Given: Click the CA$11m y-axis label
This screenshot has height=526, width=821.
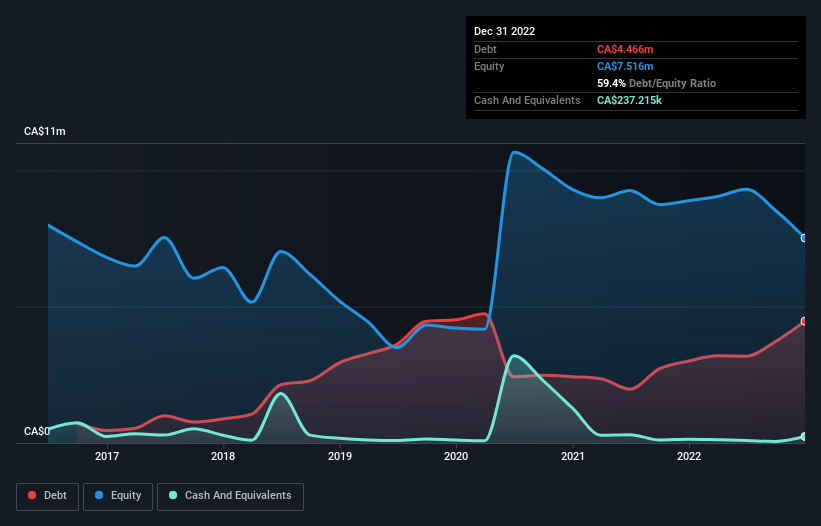Looking at the screenshot, I should point(45,131).
